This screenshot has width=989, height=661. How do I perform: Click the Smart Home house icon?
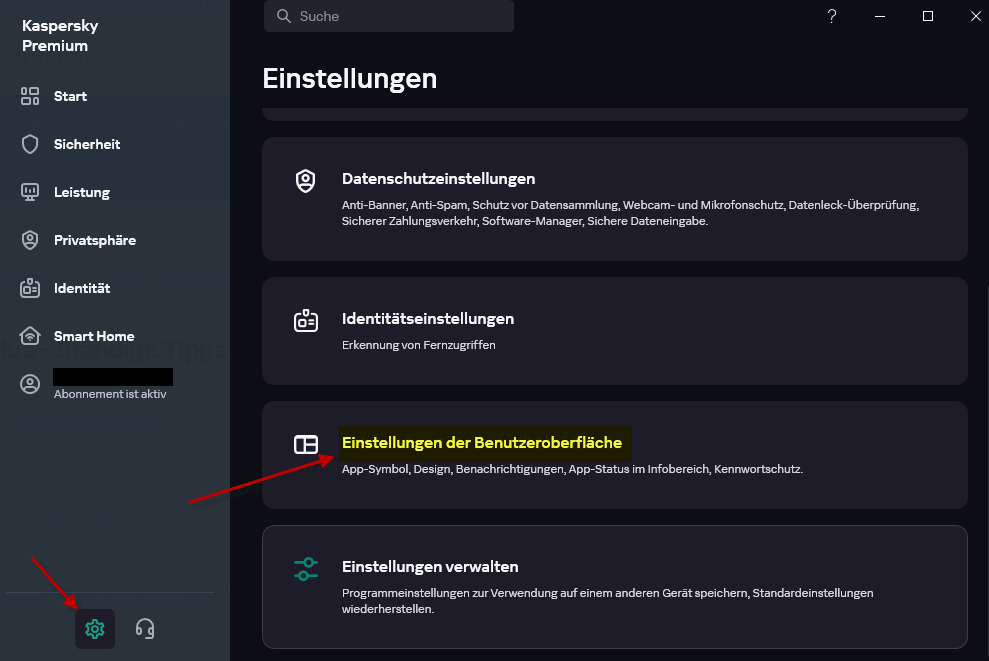[x=30, y=336]
